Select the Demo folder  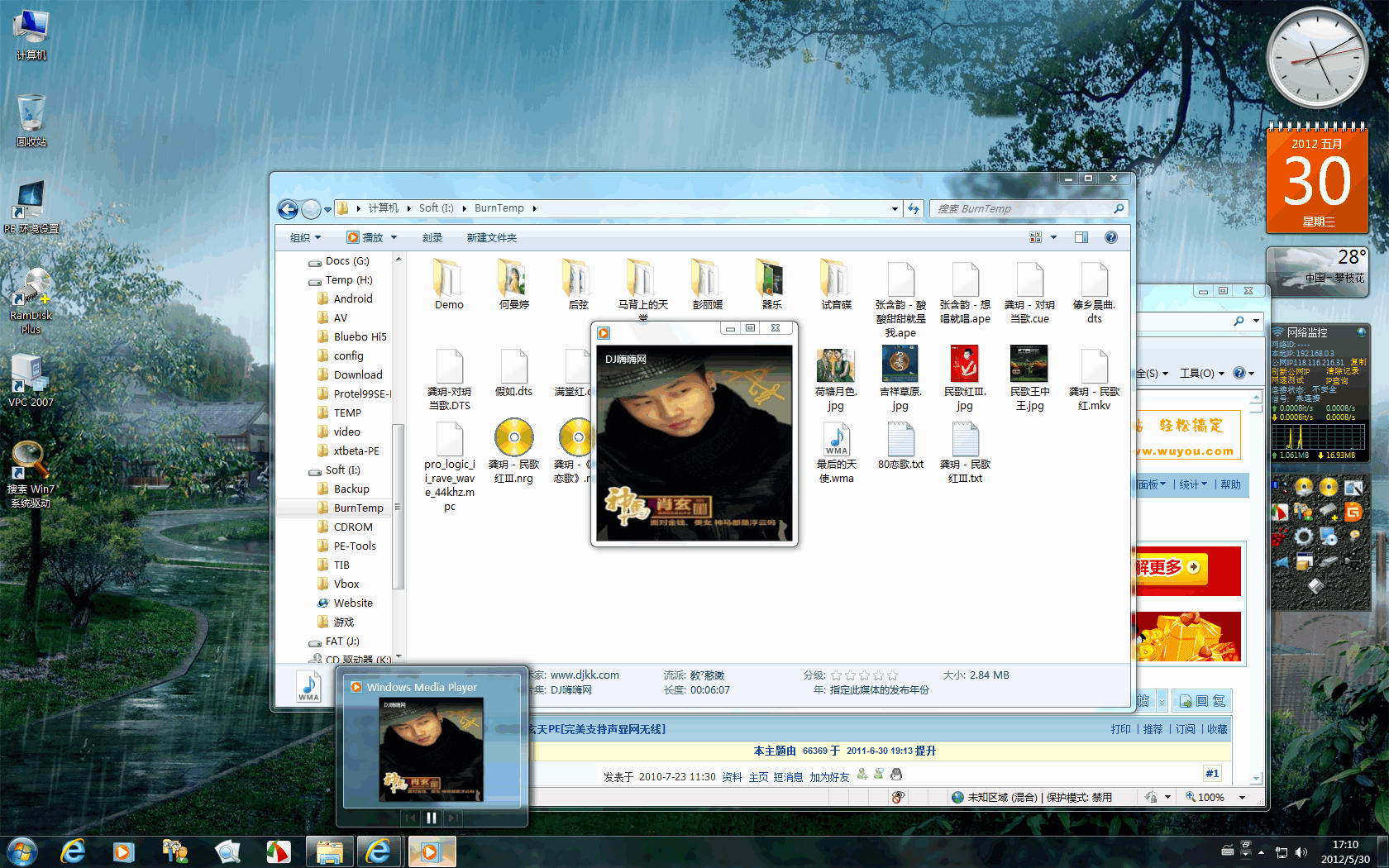[449, 285]
